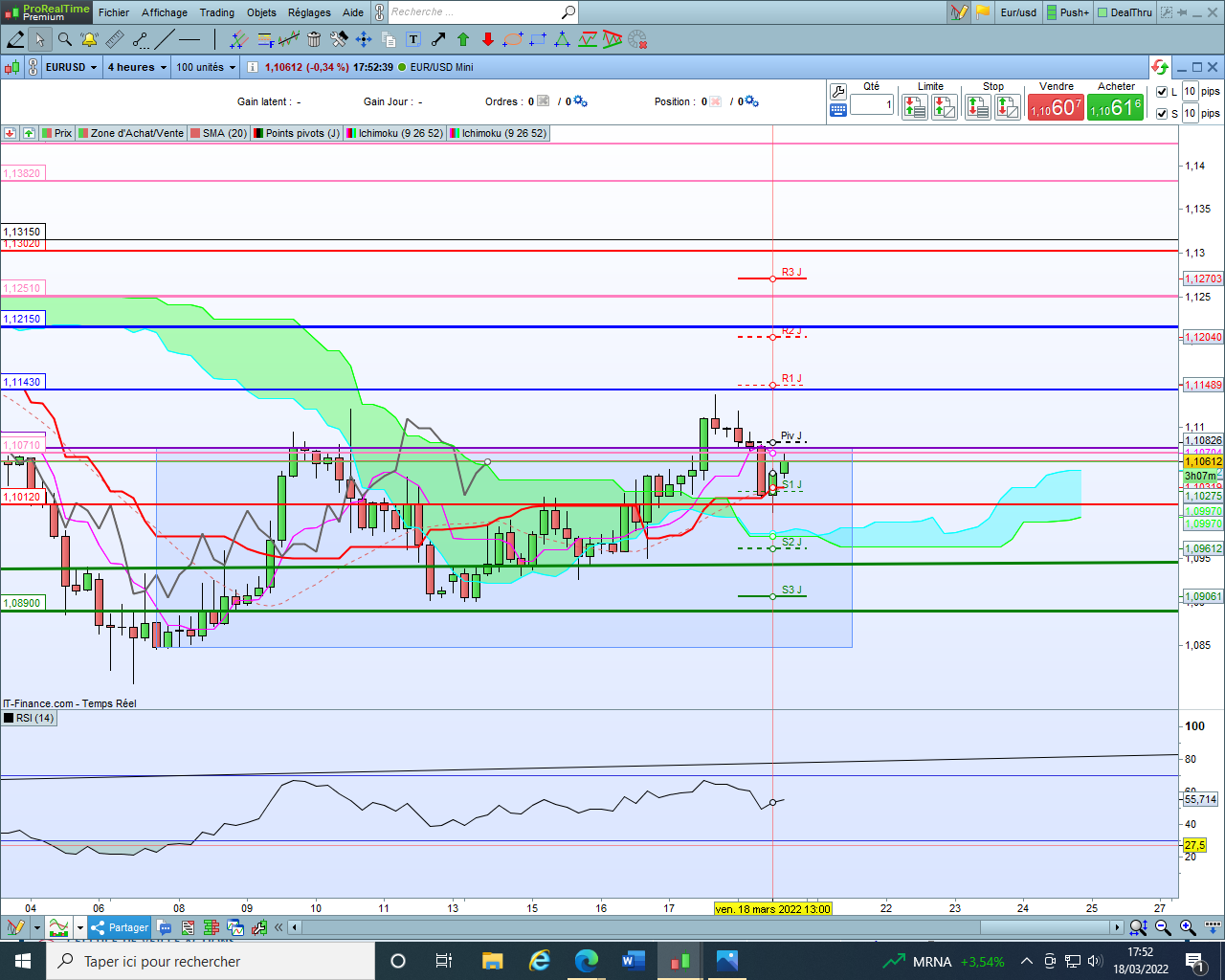The image size is (1225, 980).
Task: Select the text annotation tool
Action: (x=413, y=39)
